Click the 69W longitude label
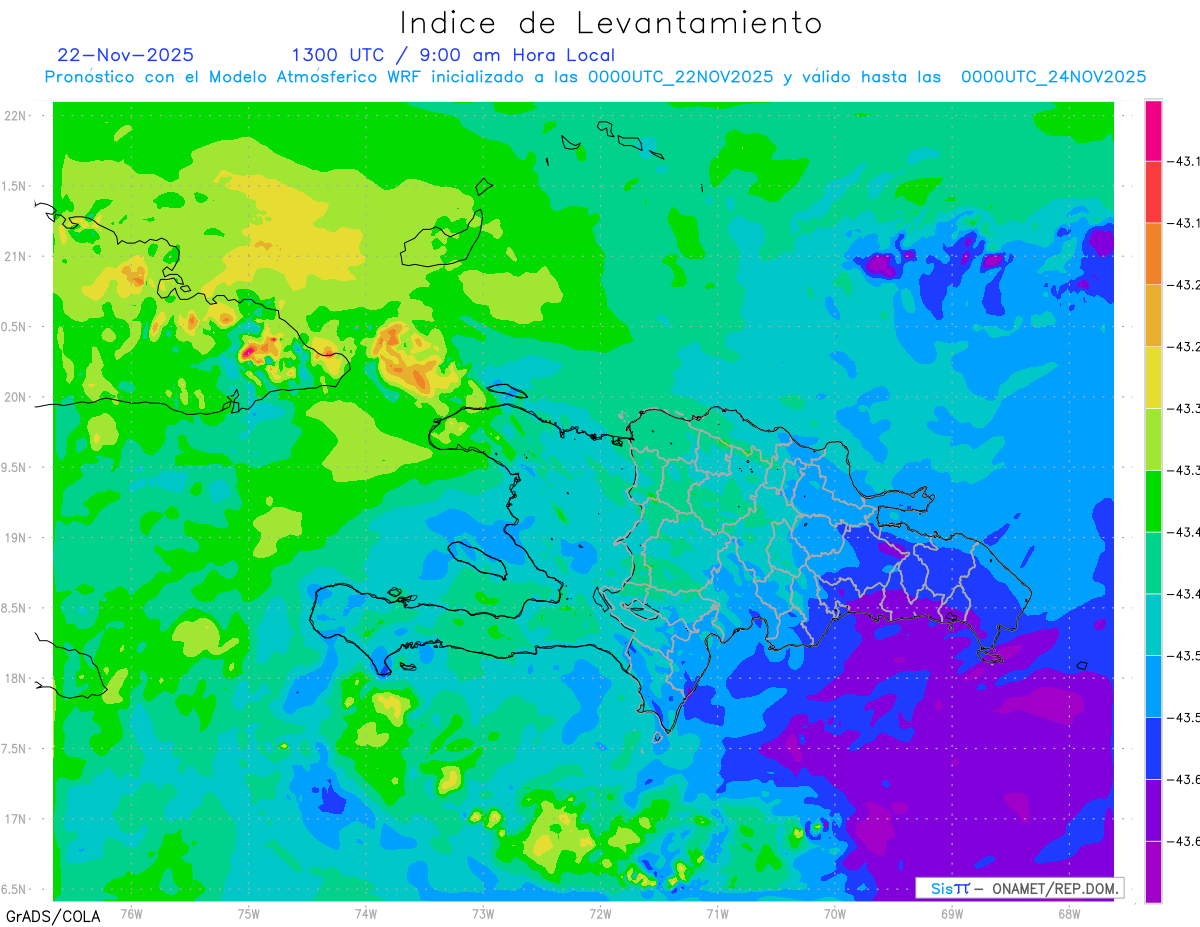Image resolution: width=1200 pixels, height=927 pixels. click(x=951, y=913)
